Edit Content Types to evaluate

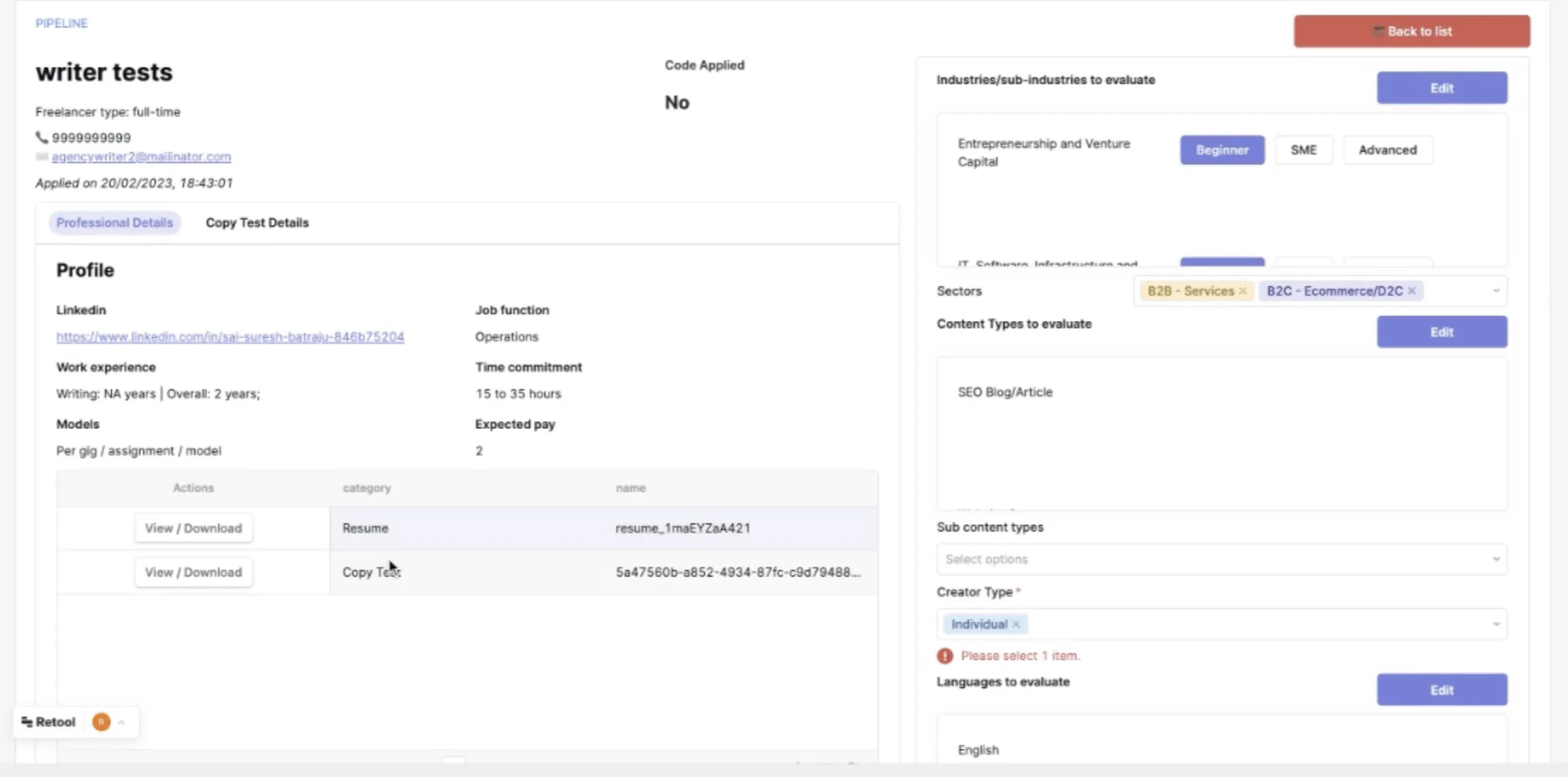[1442, 331]
